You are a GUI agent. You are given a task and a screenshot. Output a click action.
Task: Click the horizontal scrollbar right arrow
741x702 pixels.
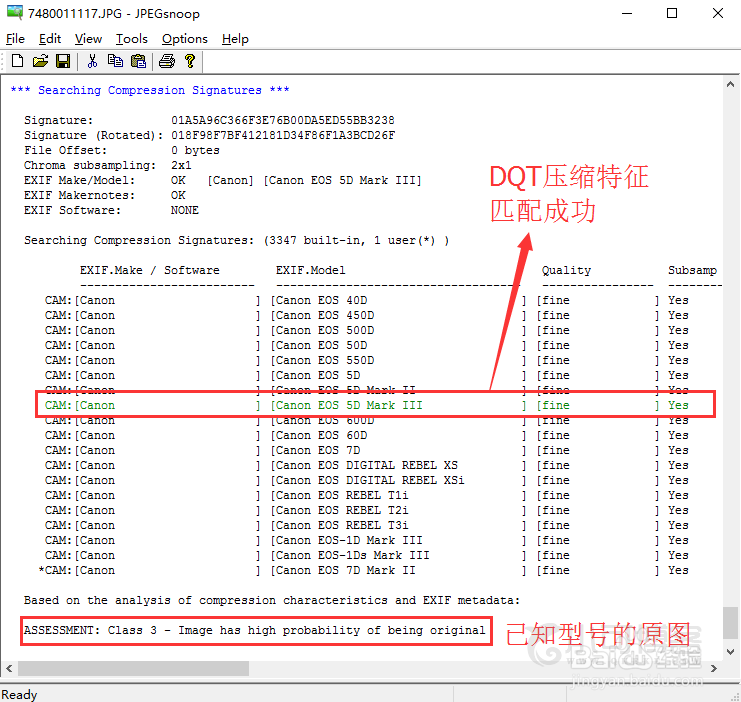point(714,668)
